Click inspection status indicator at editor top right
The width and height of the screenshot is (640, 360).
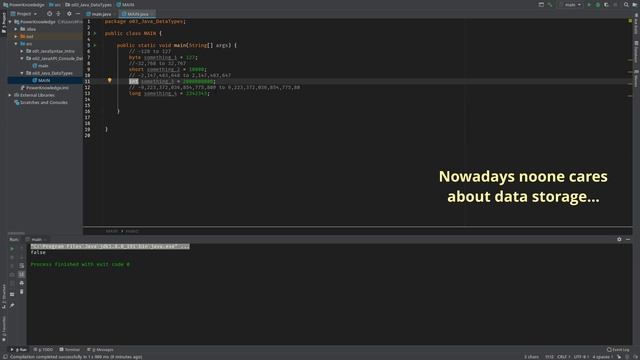[x=630, y=21]
